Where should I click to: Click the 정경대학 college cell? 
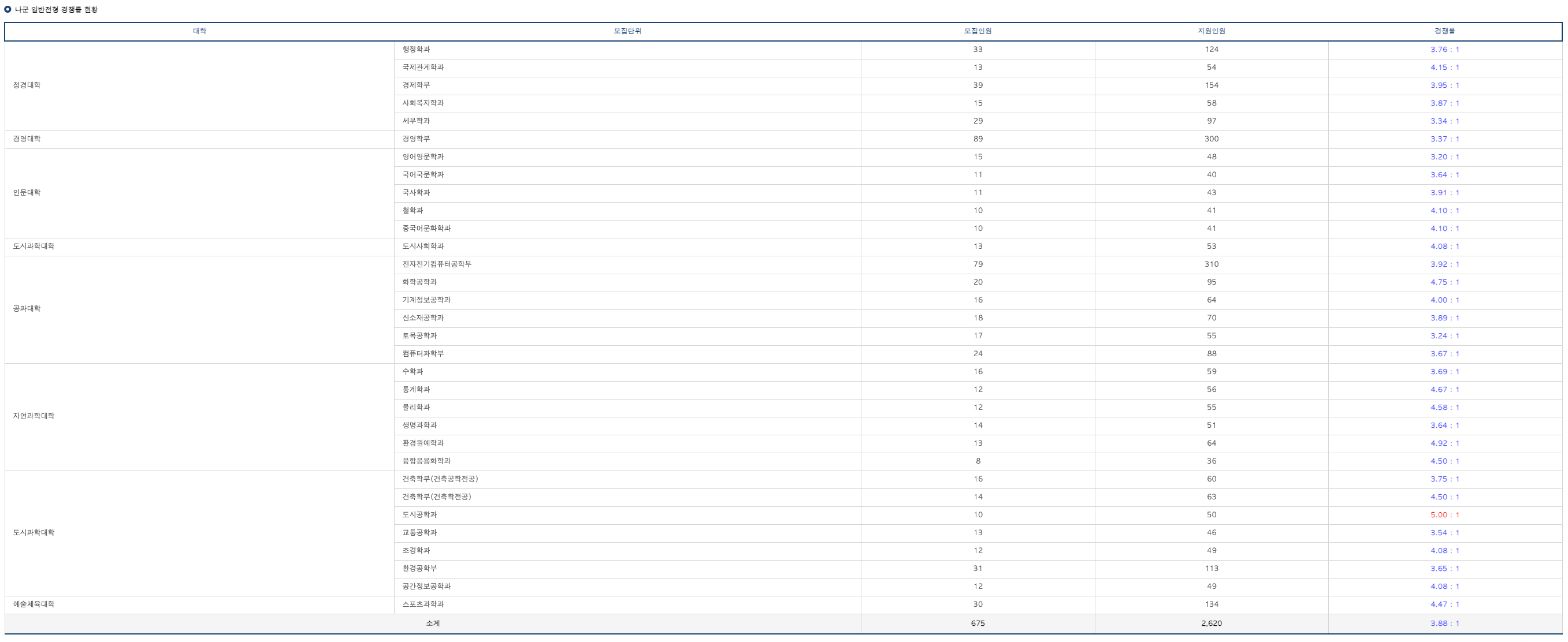pyautogui.click(x=27, y=85)
